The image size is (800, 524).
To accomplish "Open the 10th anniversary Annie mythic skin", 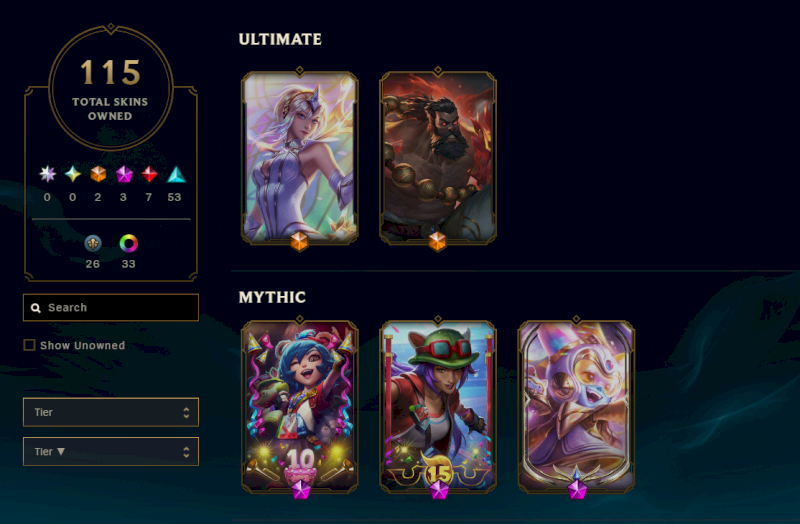I will coord(299,407).
